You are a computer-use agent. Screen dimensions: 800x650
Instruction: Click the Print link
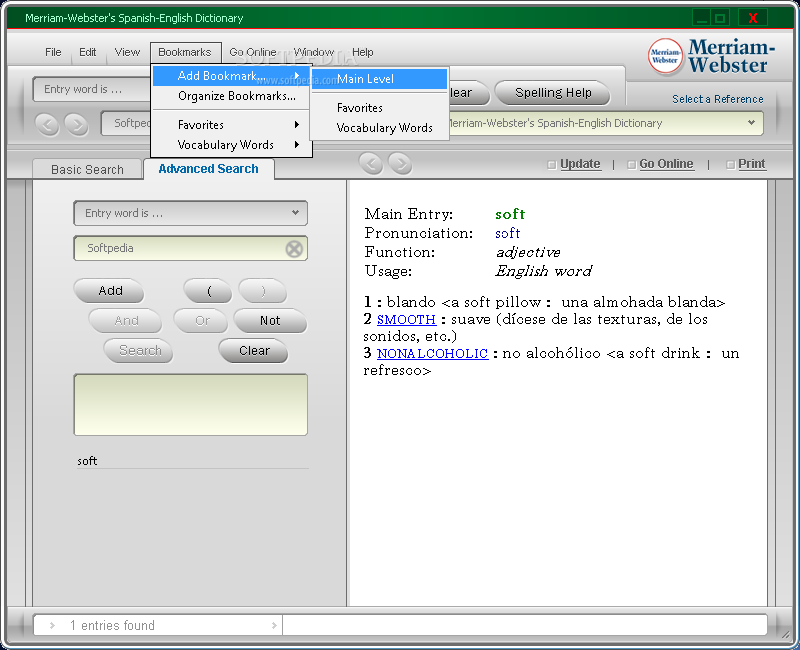point(752,164)
